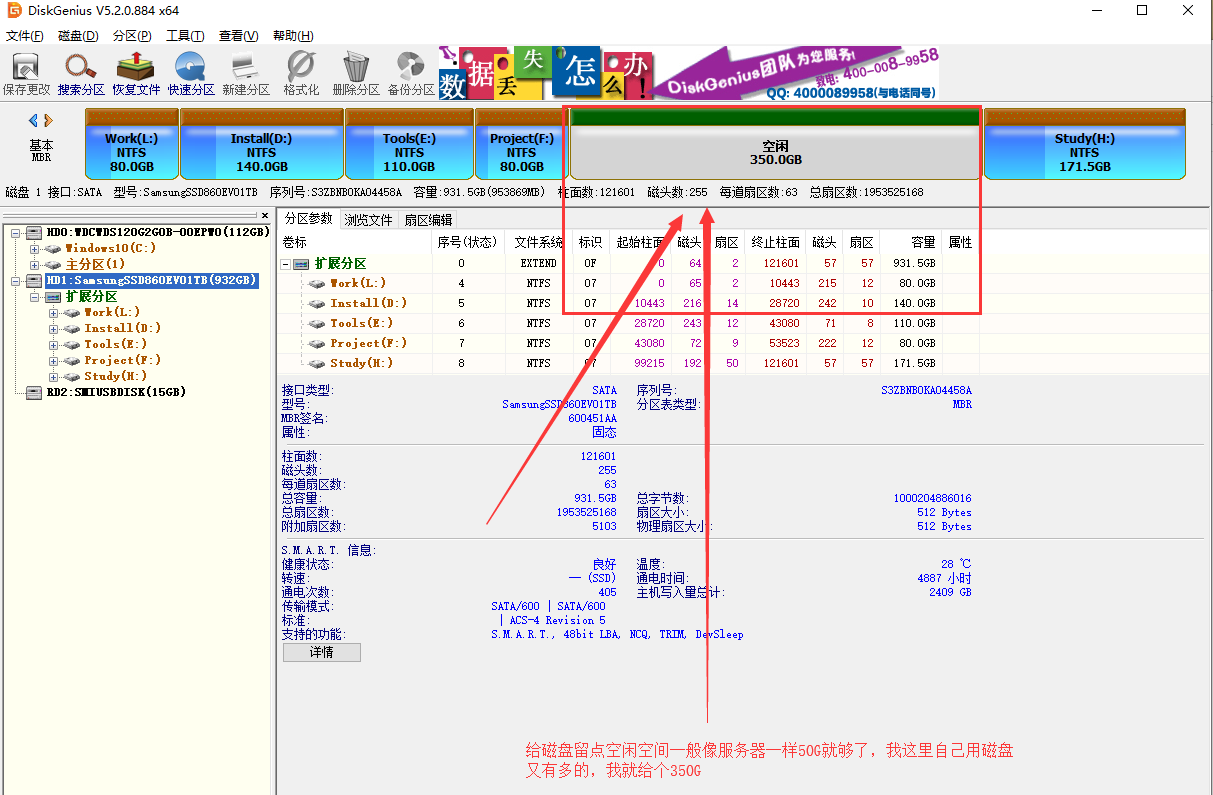Select the 空闲 350.0GB free space block
This screenshot has height=795, width=1213.
pyautogui.click(x=775, y=145)
